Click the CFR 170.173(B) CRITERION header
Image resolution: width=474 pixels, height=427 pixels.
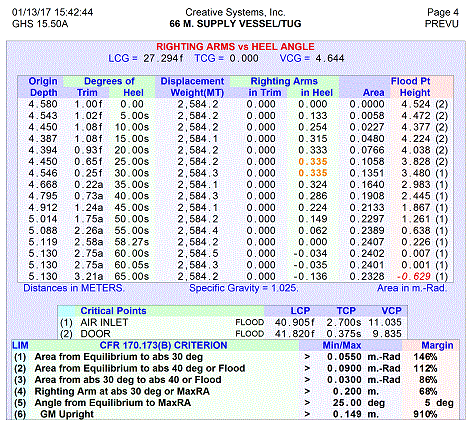[163, 345]
